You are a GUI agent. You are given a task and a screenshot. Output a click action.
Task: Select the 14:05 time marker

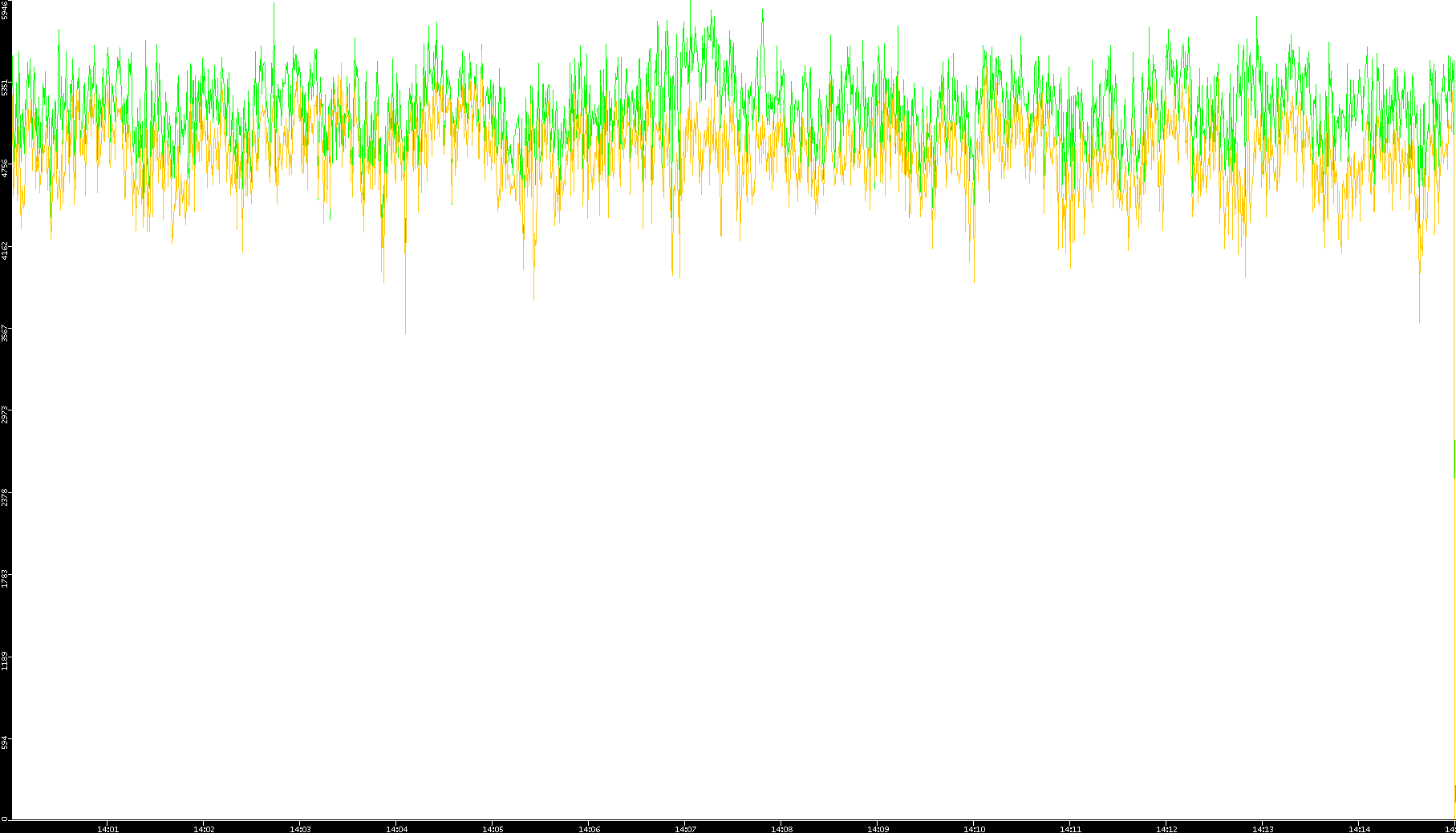click(493, 828)
